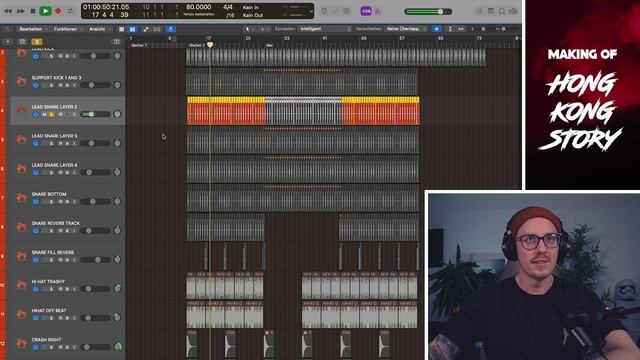The image size is (640, 360).
Task: Click the grid view icon in tracks menu bar
Action: pyautogui.click(x=121, y=29)
